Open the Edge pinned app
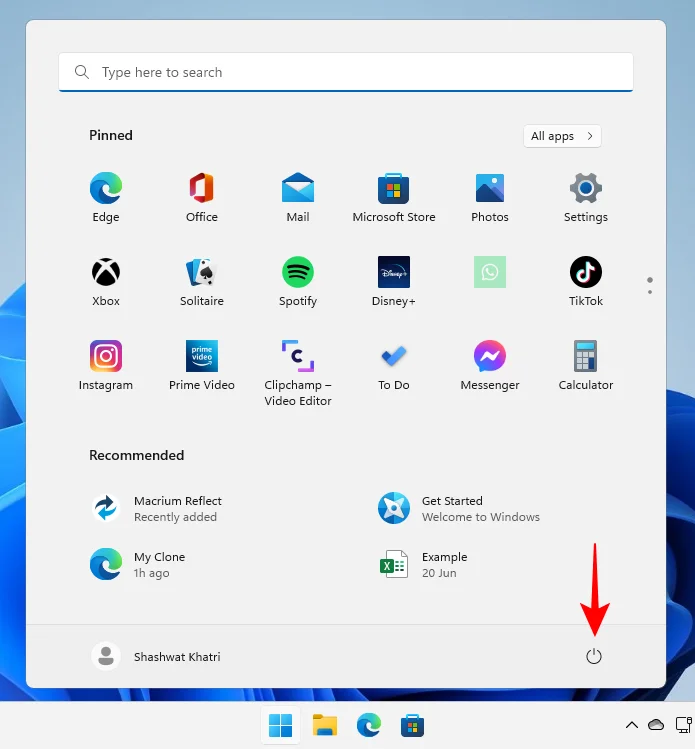The height and width of the screenshot is (749, 695). [x=106, y=197]
